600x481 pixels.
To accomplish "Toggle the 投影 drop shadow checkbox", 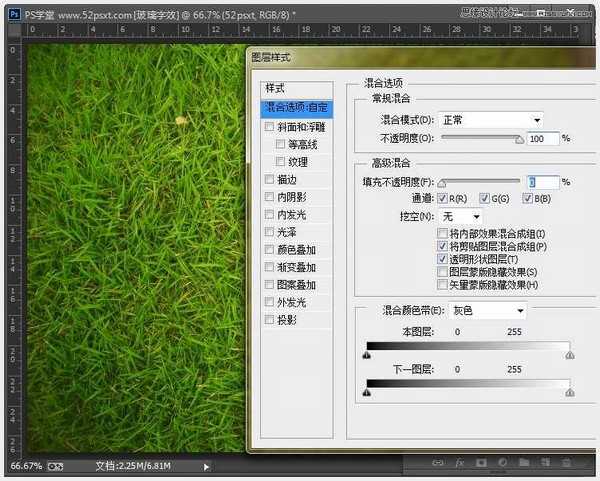I will tap(268, 320).
